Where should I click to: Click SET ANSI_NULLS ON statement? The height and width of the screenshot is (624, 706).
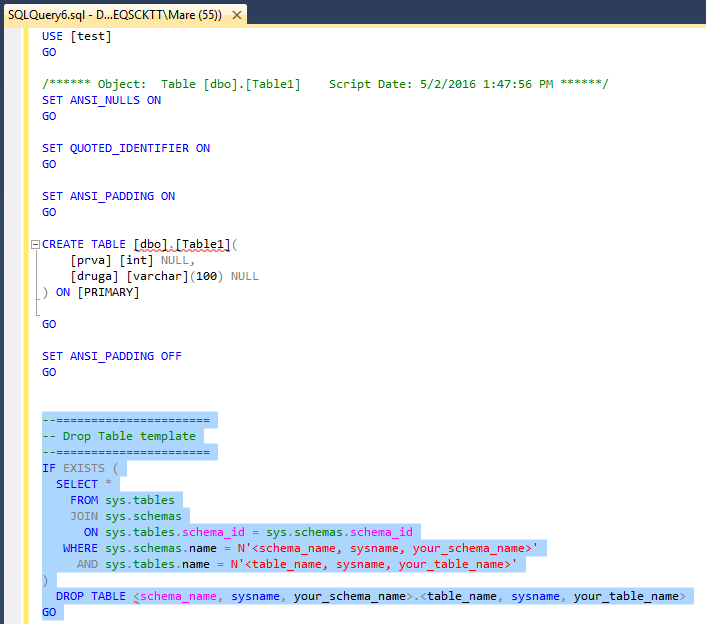click(x=101, y=100)
